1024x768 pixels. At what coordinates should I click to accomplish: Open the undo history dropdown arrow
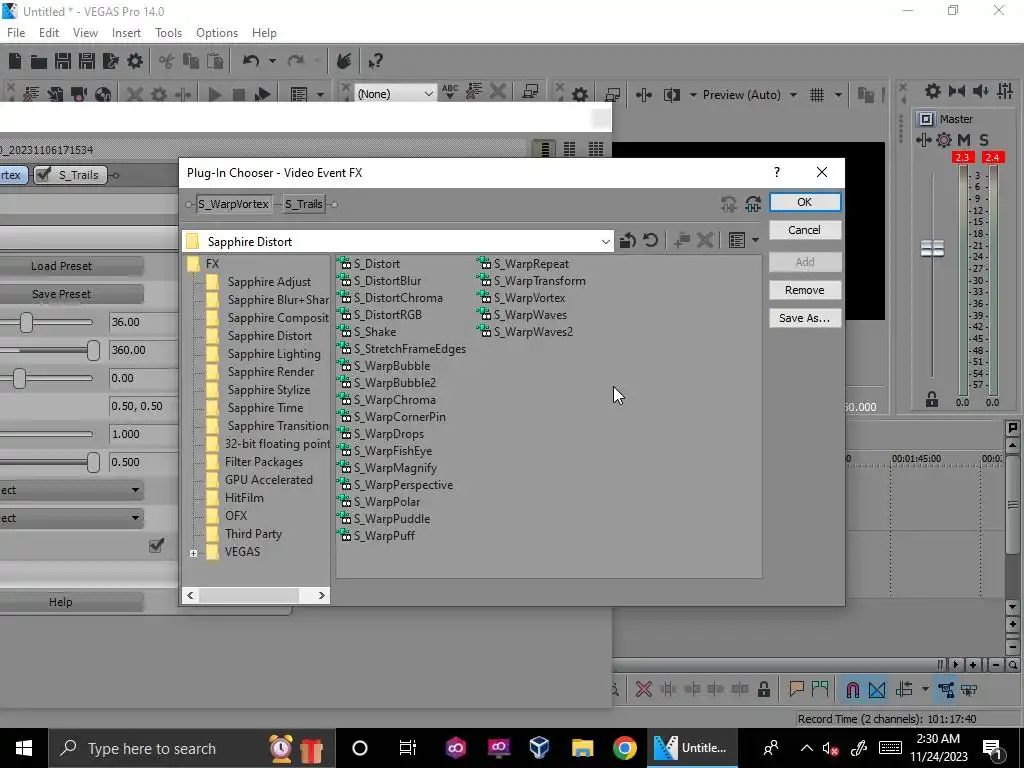click(272, 61)
